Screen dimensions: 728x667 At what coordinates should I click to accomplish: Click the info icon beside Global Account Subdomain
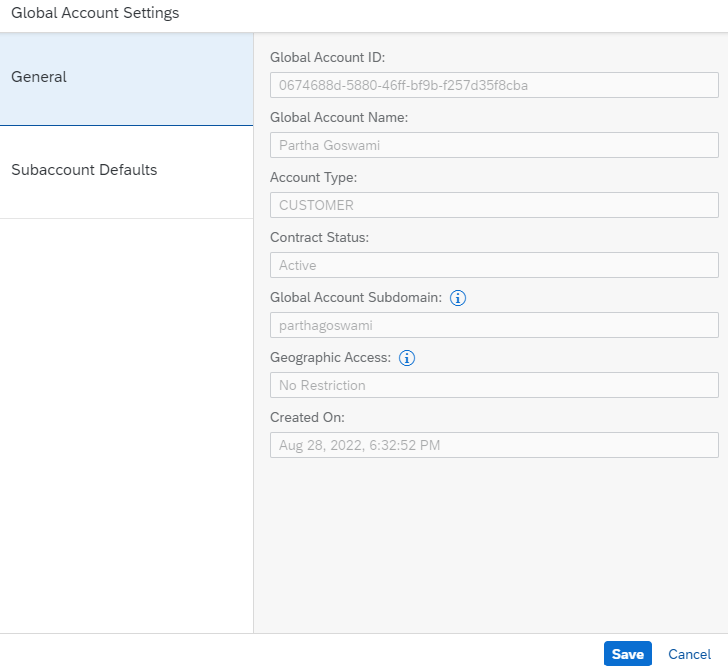(x=458, y=298)
